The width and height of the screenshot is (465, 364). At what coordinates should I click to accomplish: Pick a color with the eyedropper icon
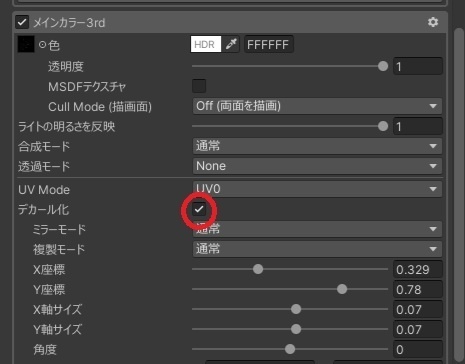(x=231, y=44)
